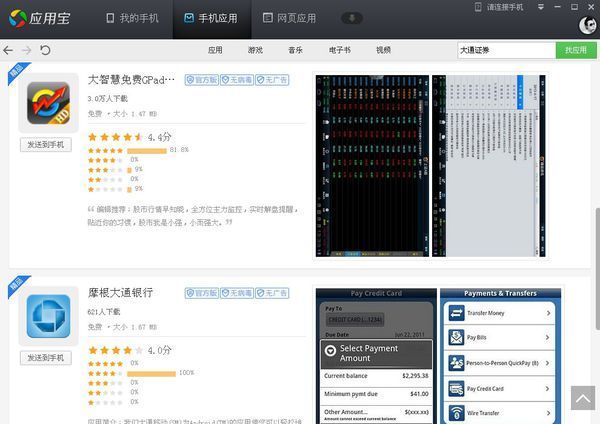Click the 81.8% five-star rating bar

pyautogui.click(x=147, y=150)
